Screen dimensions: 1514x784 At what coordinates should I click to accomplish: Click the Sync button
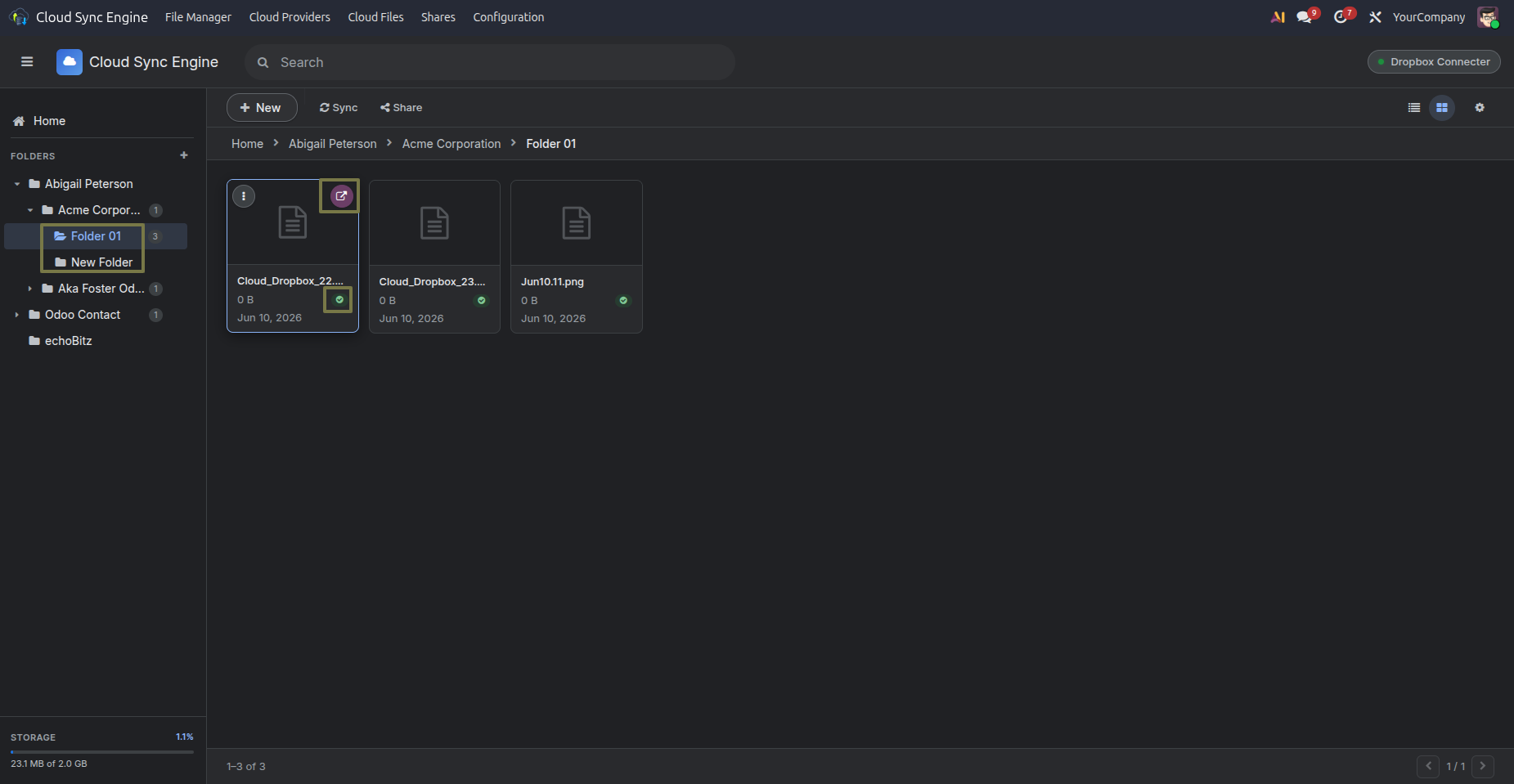pos(339,108)
